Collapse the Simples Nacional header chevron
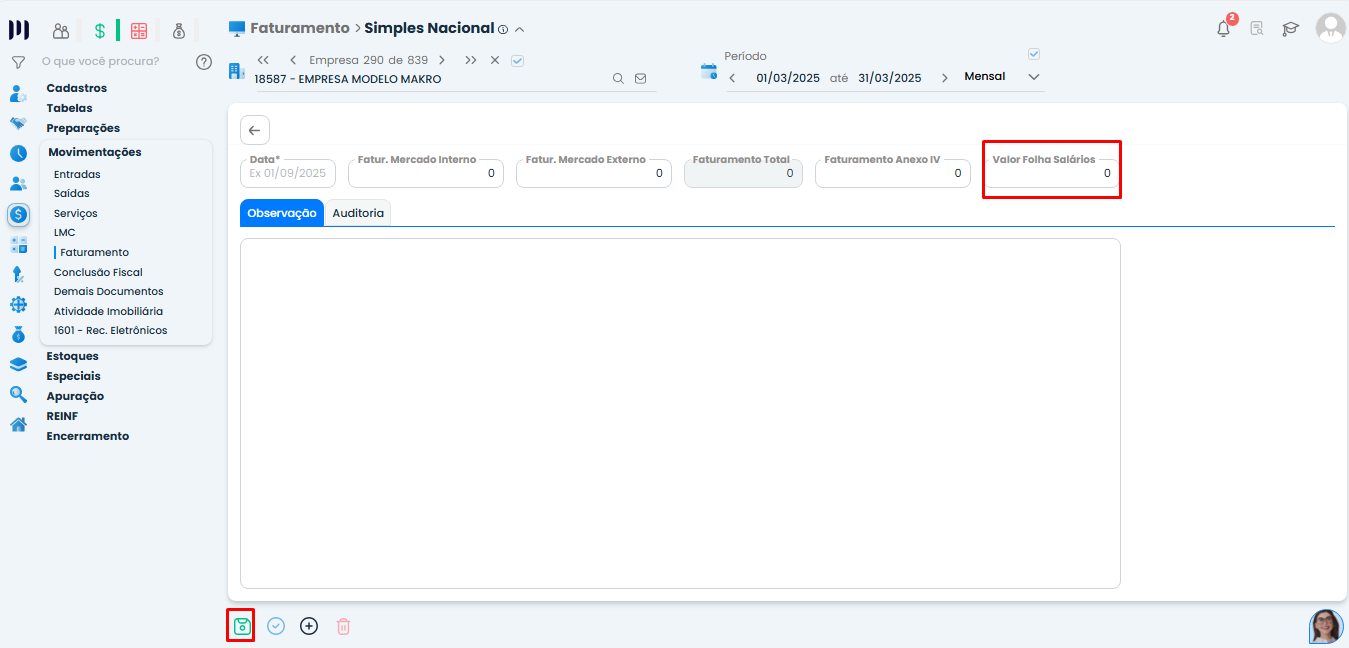Image resolution: width=1349 pixels, height=648 pixels. [x=519, y=29]
